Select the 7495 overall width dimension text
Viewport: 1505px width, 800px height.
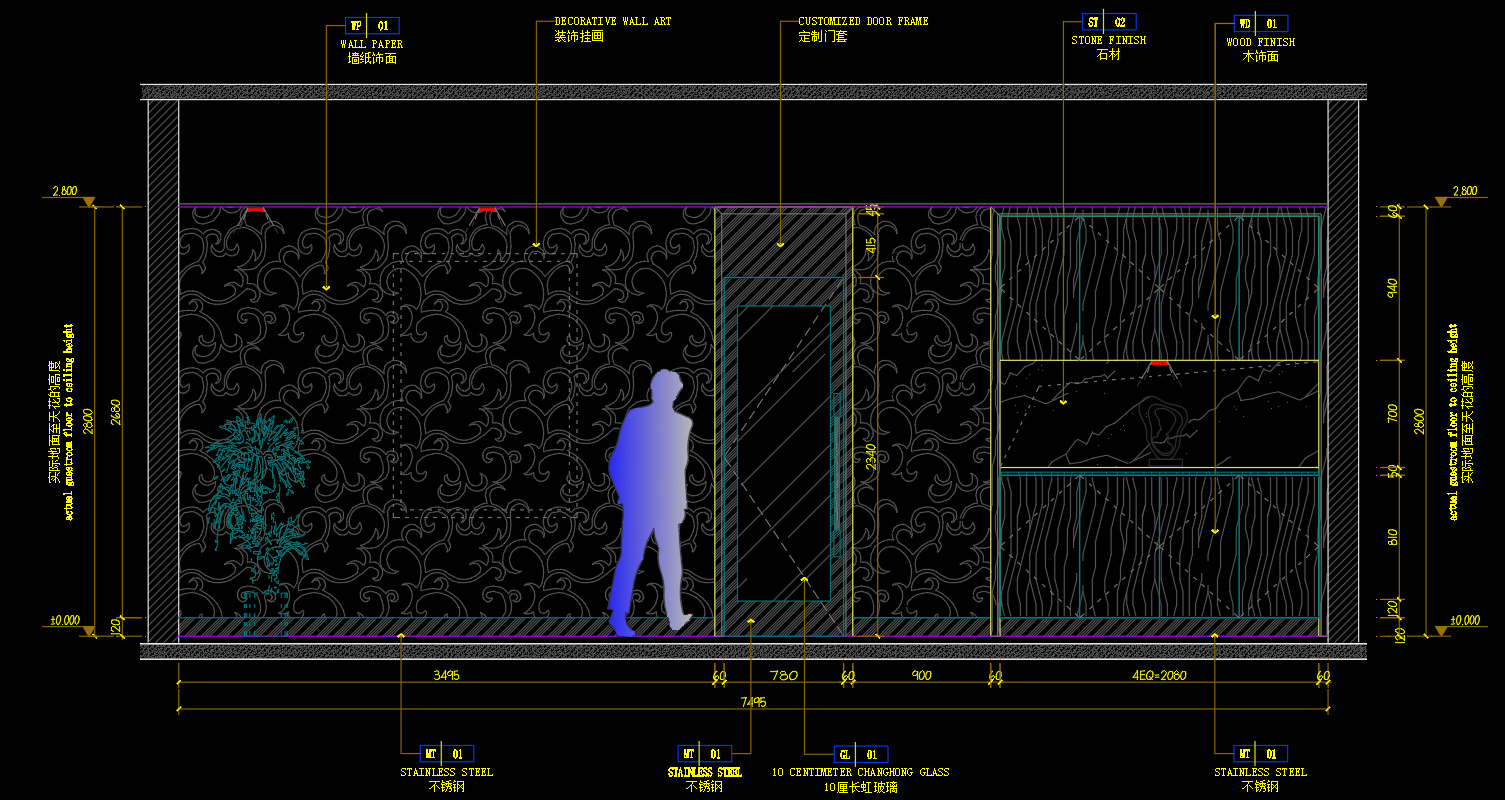[753, 702]
